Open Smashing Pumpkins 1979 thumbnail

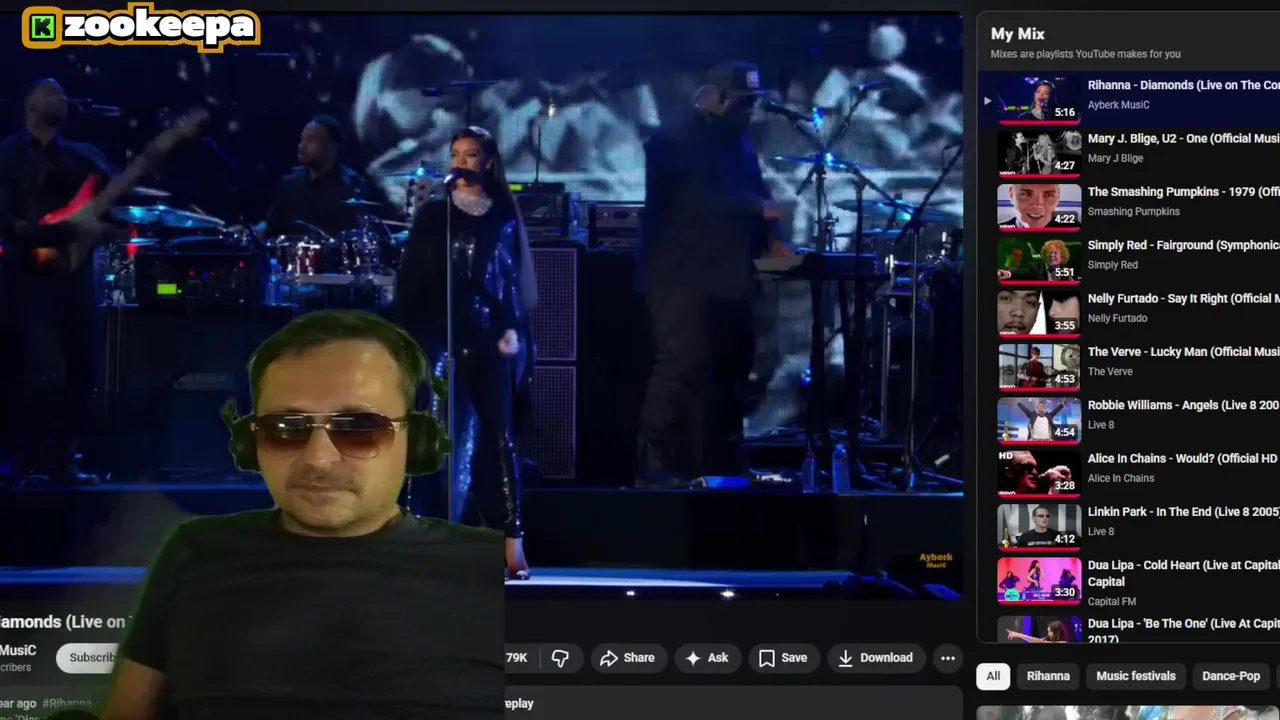tap(1039, 206)
